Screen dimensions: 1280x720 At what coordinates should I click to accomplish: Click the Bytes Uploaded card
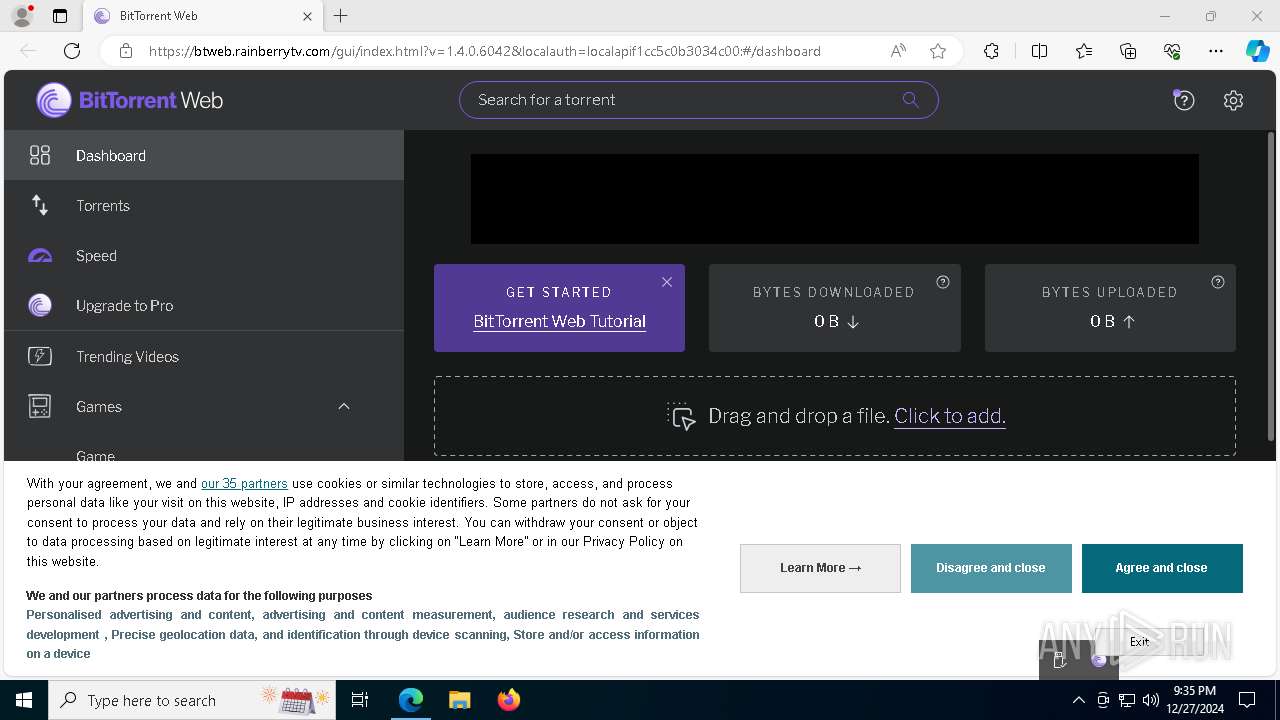pyautogui.click(x=1110, y=308)
